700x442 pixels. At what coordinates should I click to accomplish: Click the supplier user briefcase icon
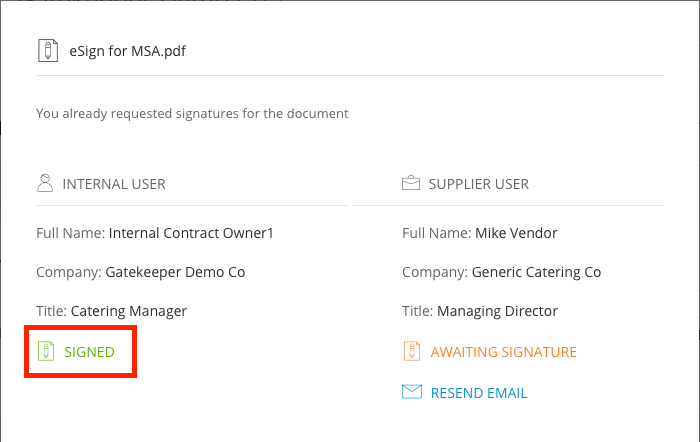(x=411, y=183)
